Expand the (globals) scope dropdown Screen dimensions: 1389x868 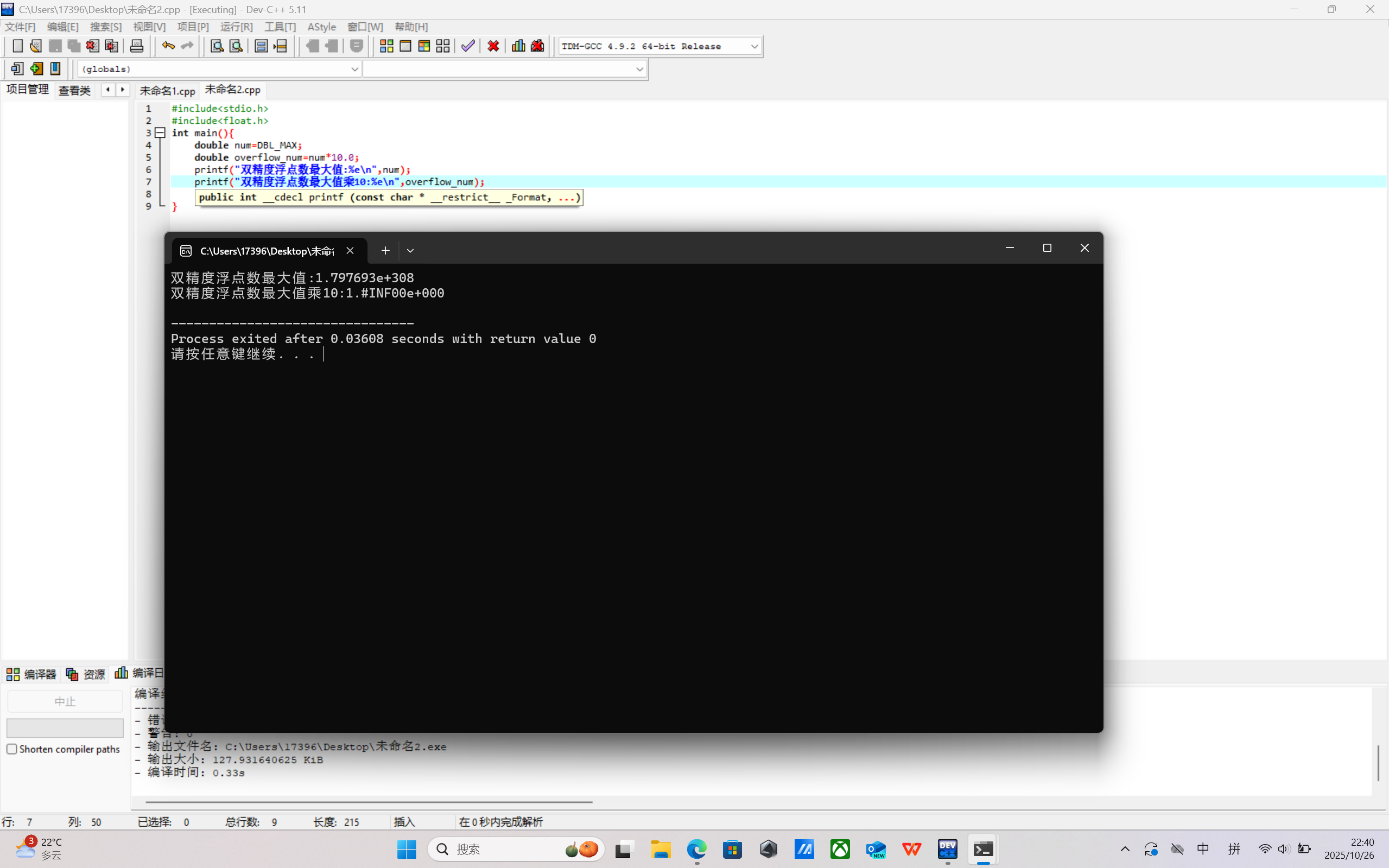354,69
